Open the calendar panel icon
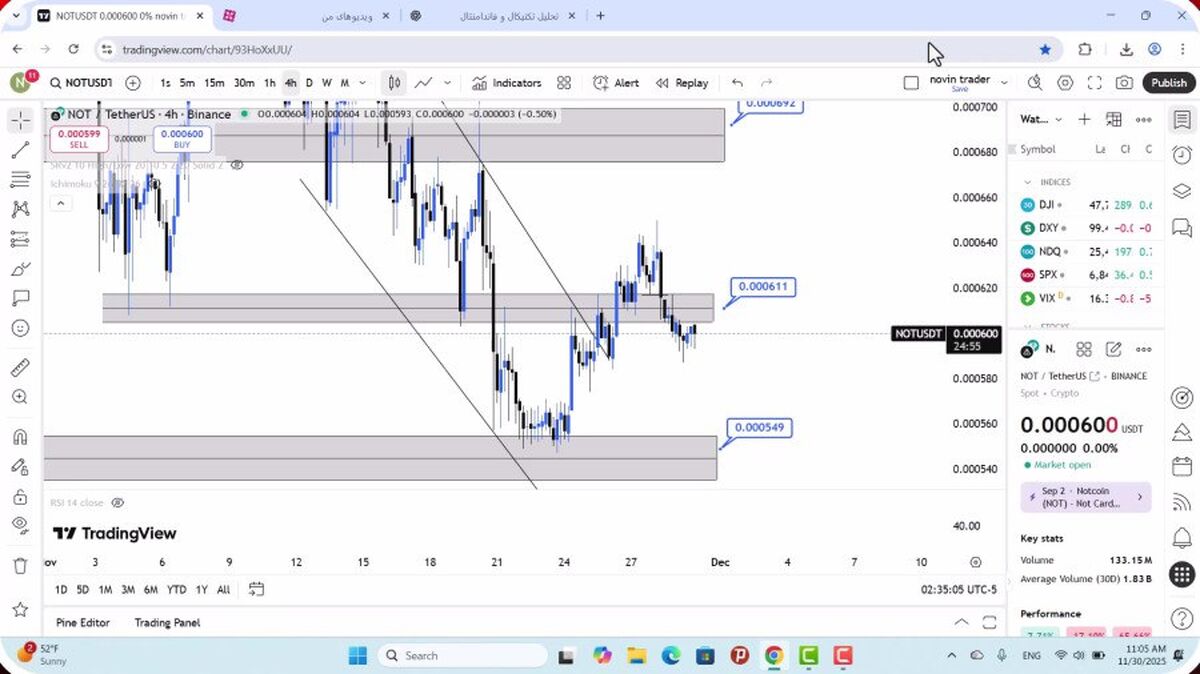This screenshot has height=674, width=1200. tap(1181, 467)
